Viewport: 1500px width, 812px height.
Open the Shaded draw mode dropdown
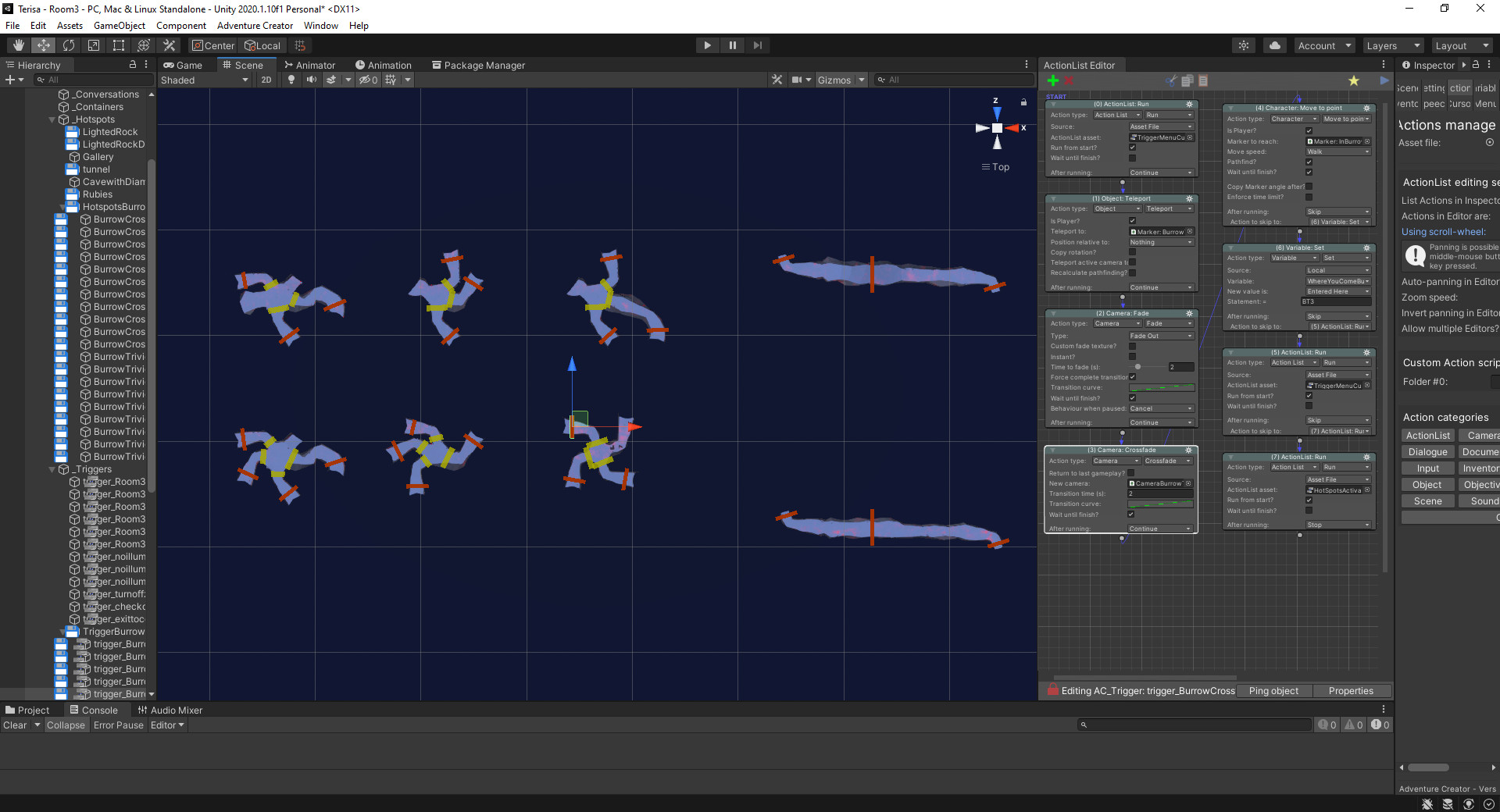(204, 80)
